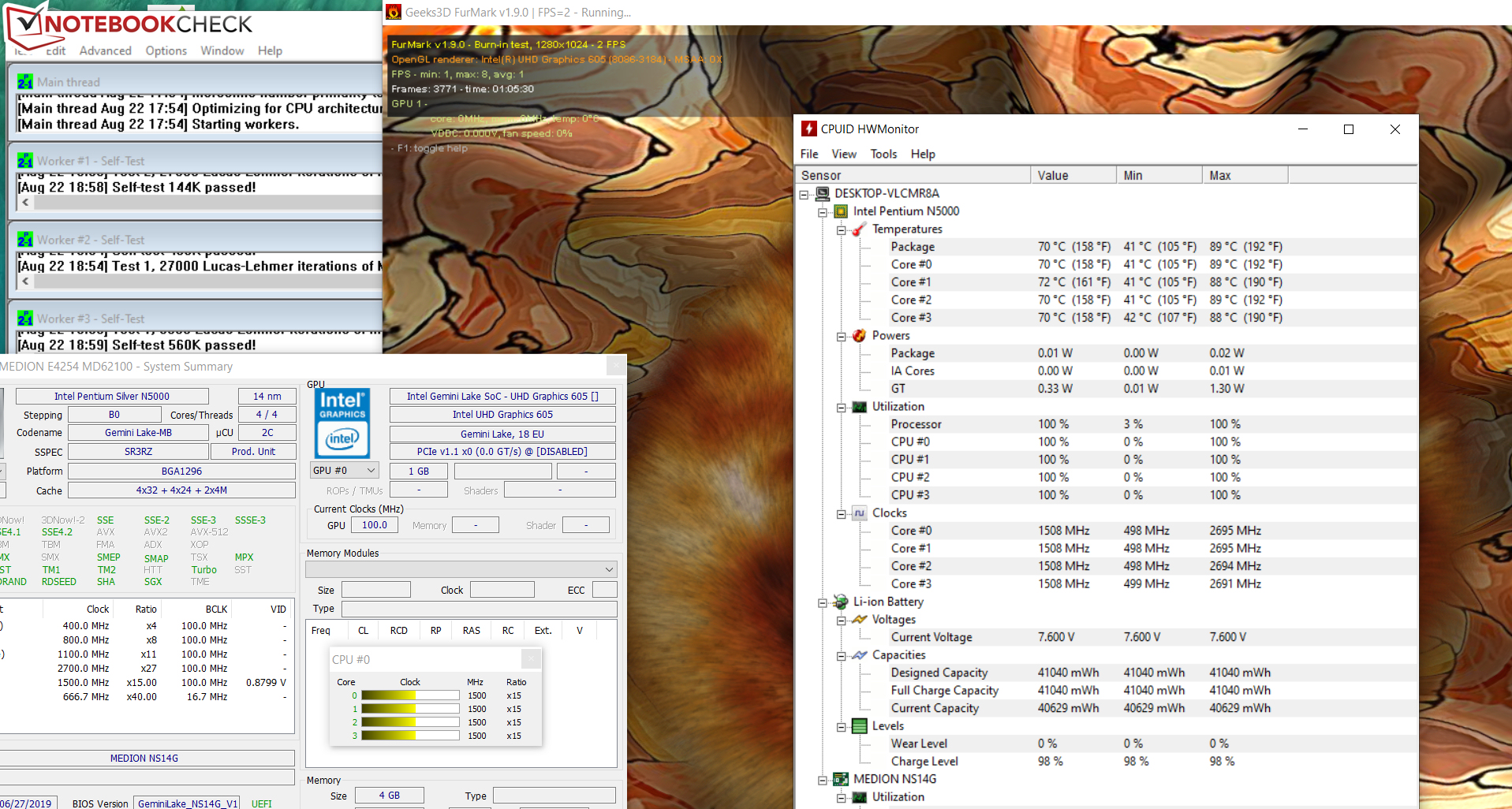Collapse the Temperatures section

tap(842, 229)
